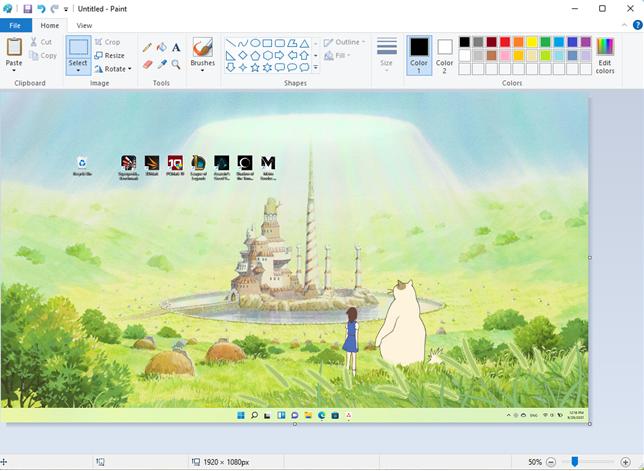Click the Undo arrow in title bar
Viewport: 644px width, 471px height.
coord(41,9)
